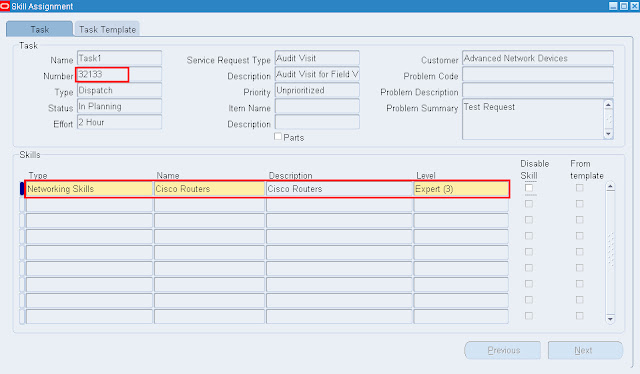Click the Type field showing Dispatch
This screenshot has width=640, height=374.
[x=119, y=90]
